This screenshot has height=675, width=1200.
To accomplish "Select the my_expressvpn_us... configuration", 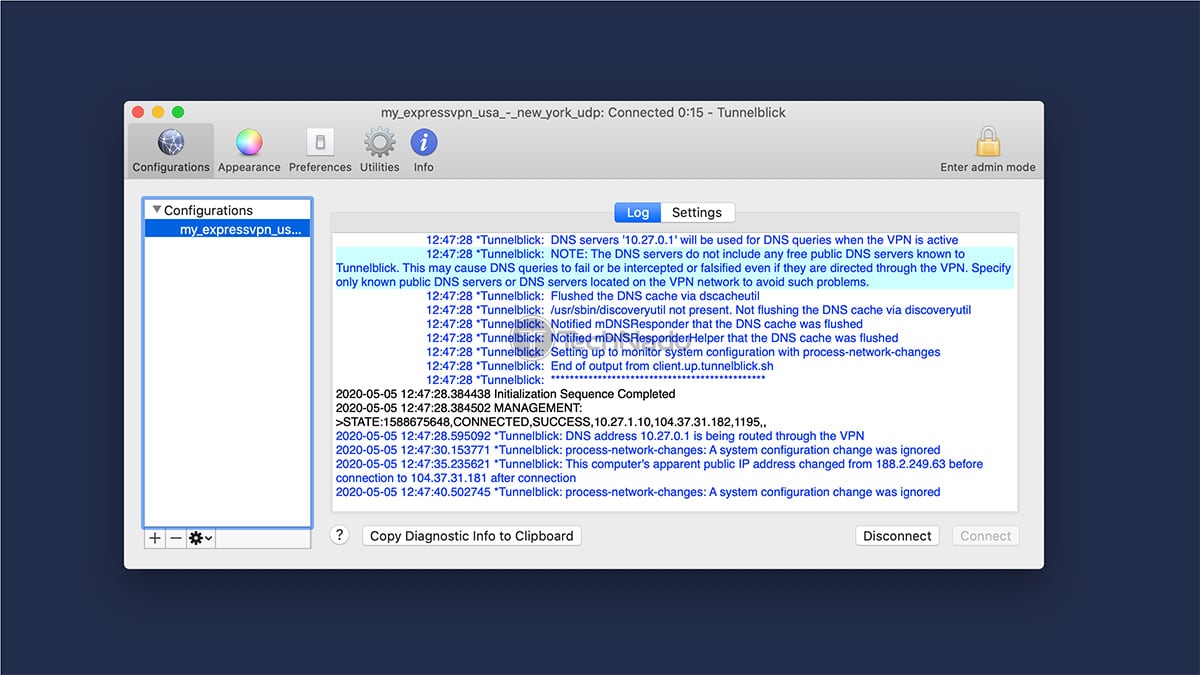I will (x=228, y=229).
